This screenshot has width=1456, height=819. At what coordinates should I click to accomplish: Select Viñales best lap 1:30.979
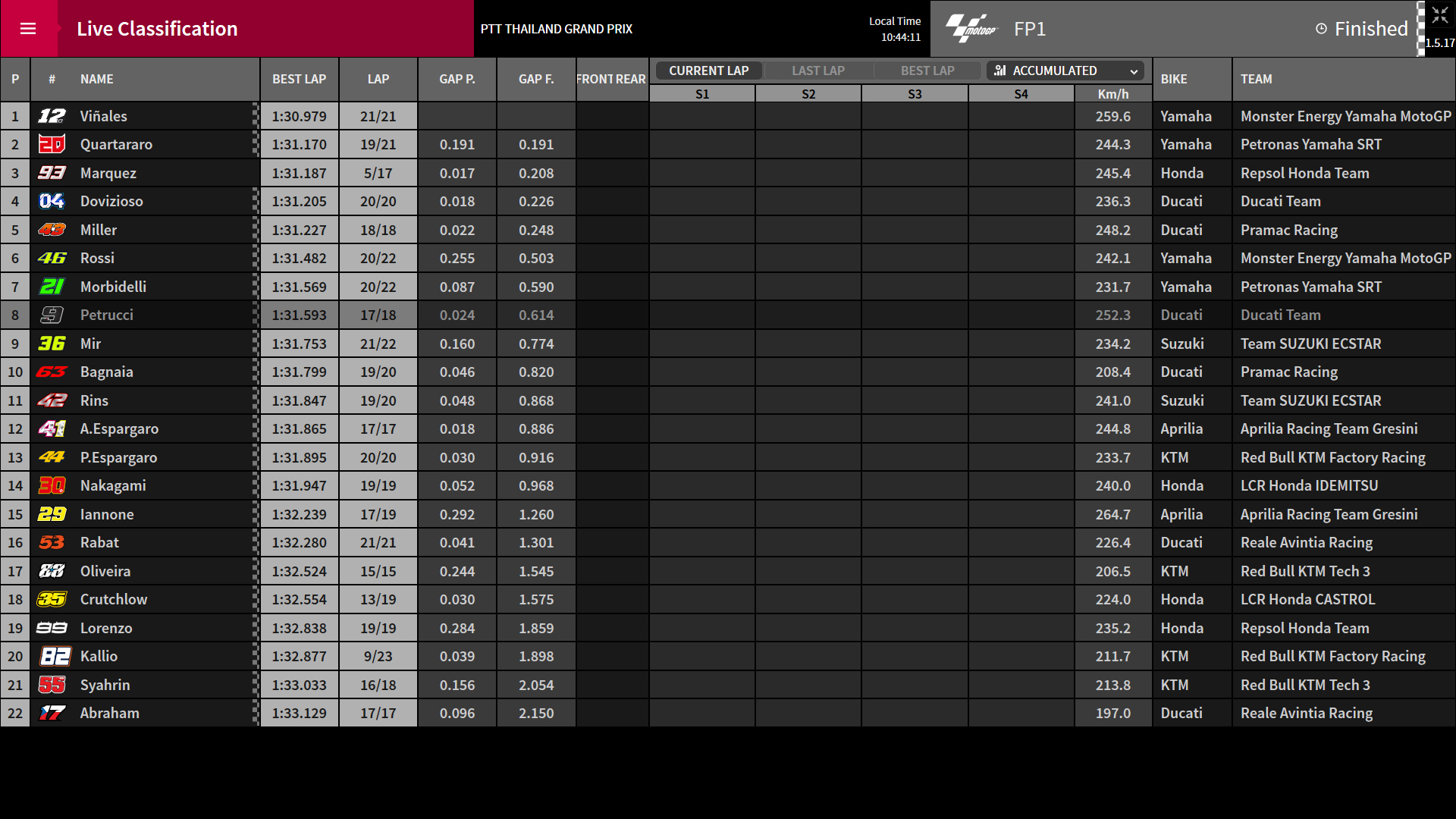tap(300, 116)
